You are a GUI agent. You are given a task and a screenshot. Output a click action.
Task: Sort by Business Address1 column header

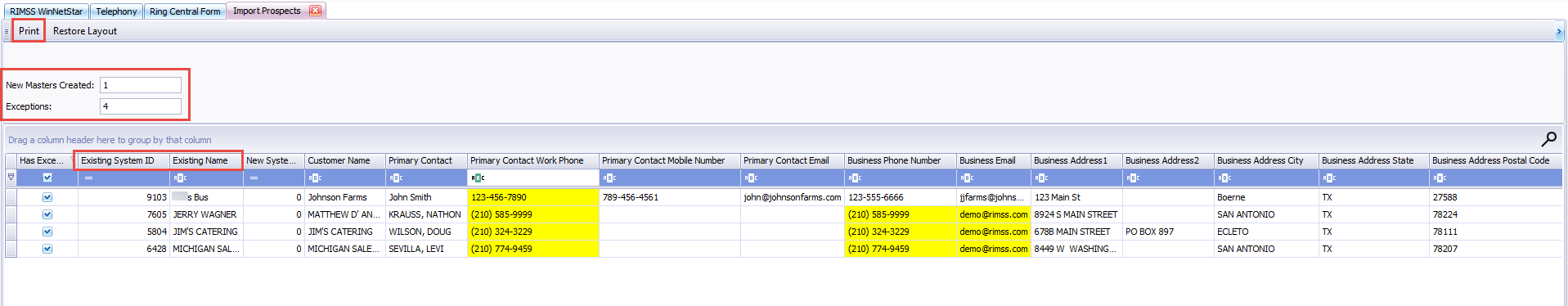pos(1076,160)
